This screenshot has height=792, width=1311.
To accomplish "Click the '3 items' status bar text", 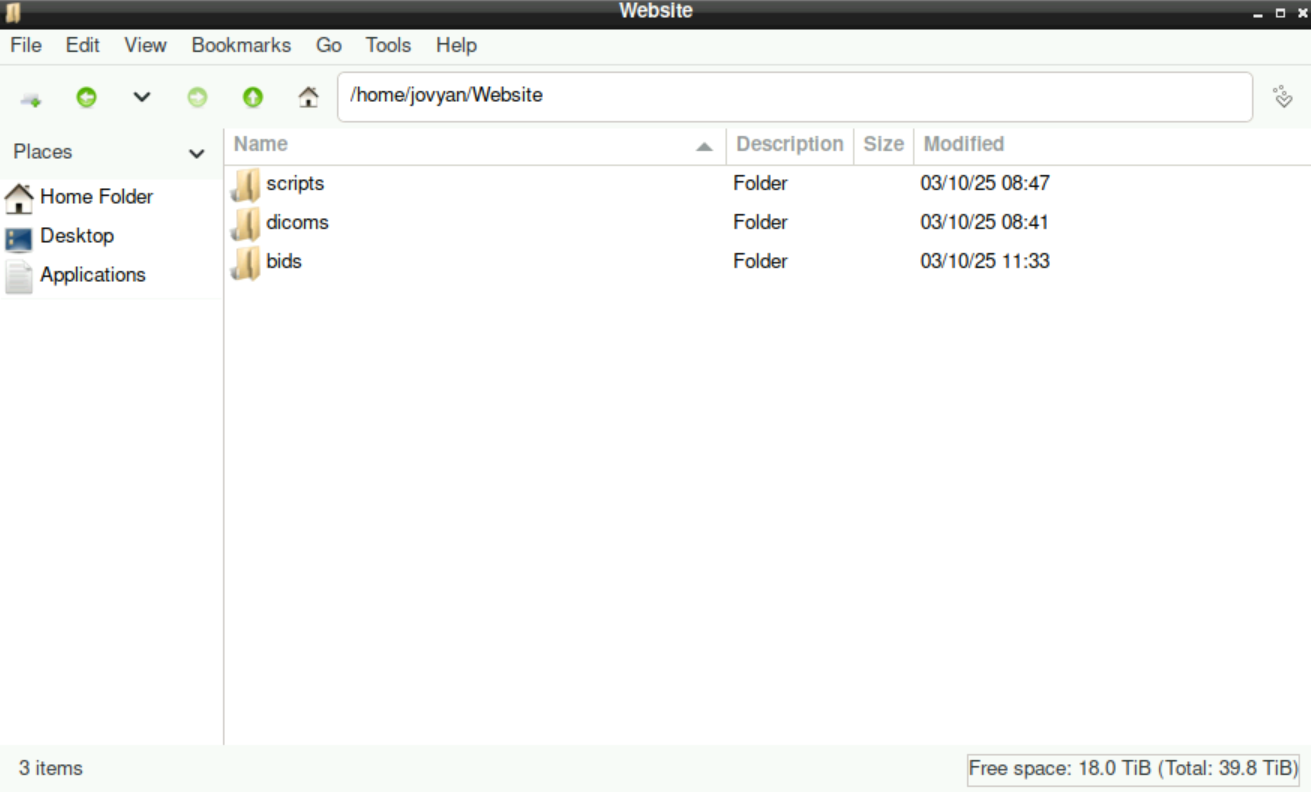I will pos(51,769).
